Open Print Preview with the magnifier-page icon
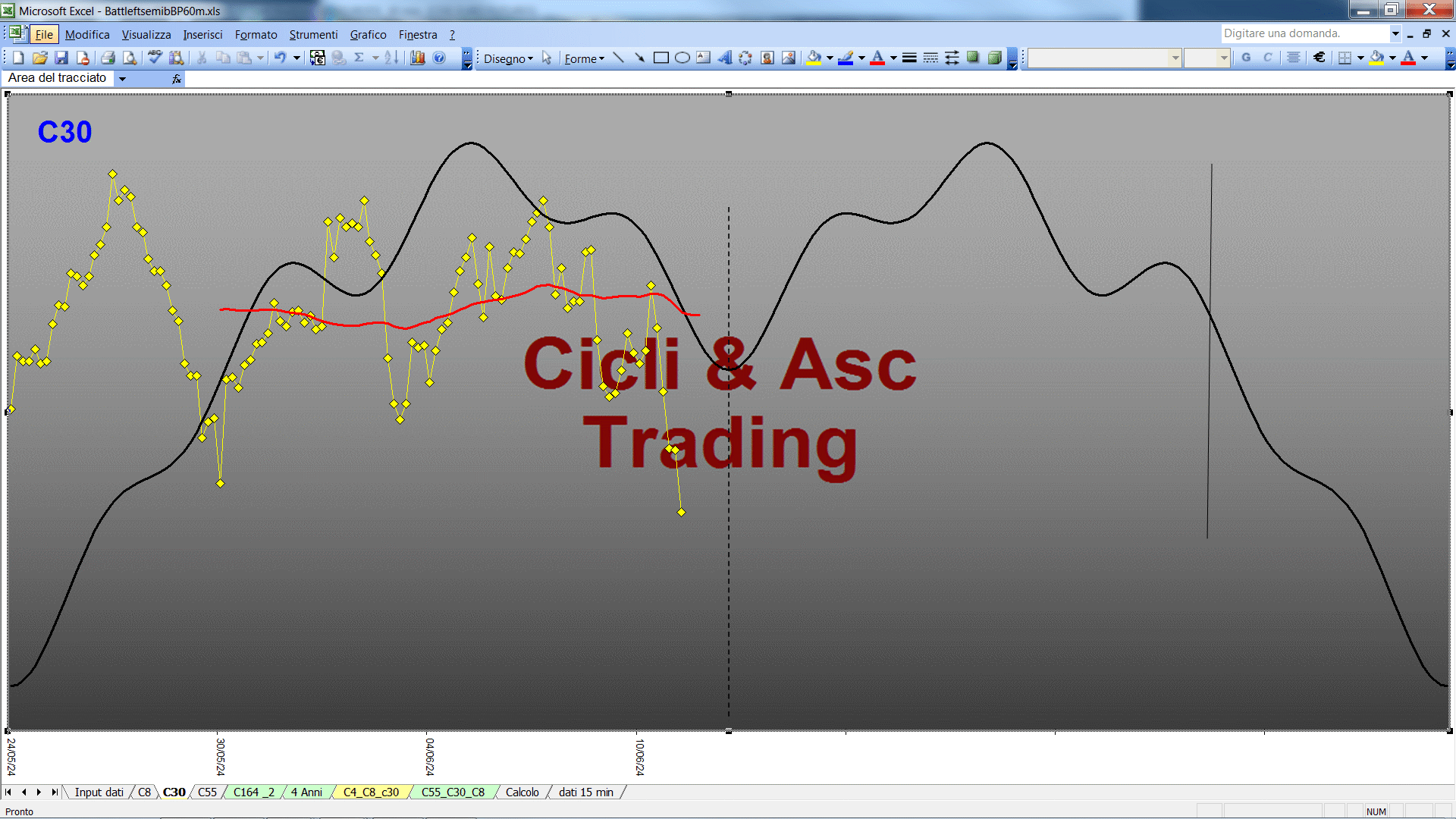Screen dimensions: 1456x819 coord(130,58)
